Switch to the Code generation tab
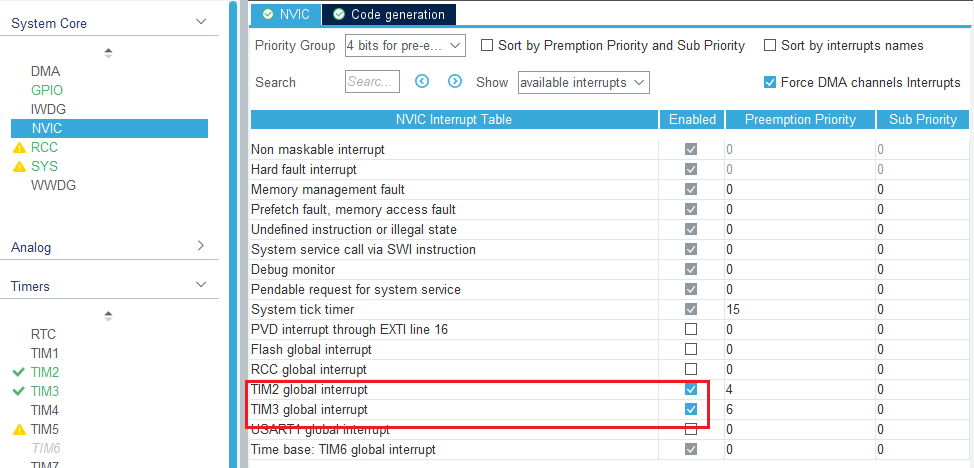This screenshot has width=974, height=468. tap(389, 14)
